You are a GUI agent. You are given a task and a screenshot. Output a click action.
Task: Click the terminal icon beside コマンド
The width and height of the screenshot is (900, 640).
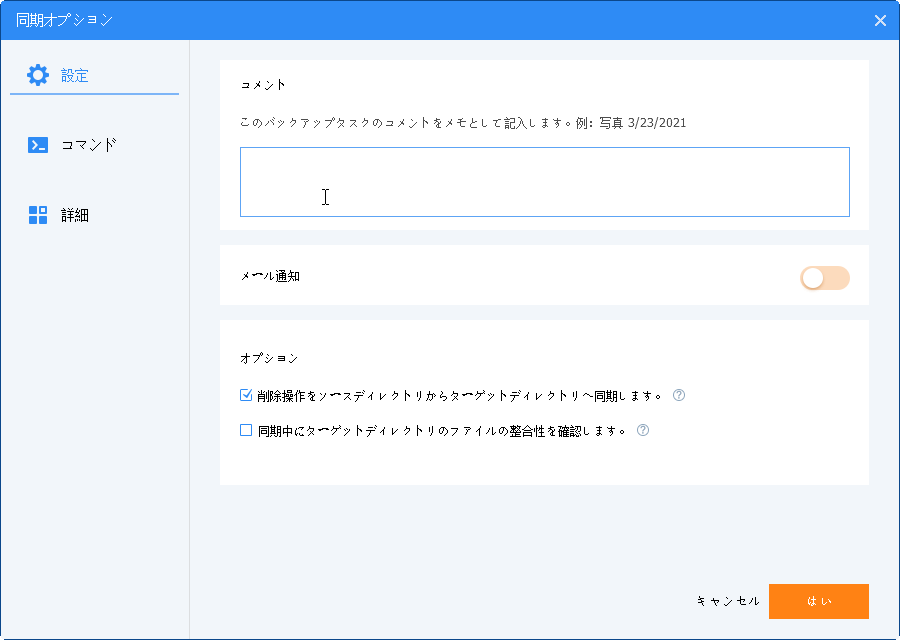[x=38, y=145]
